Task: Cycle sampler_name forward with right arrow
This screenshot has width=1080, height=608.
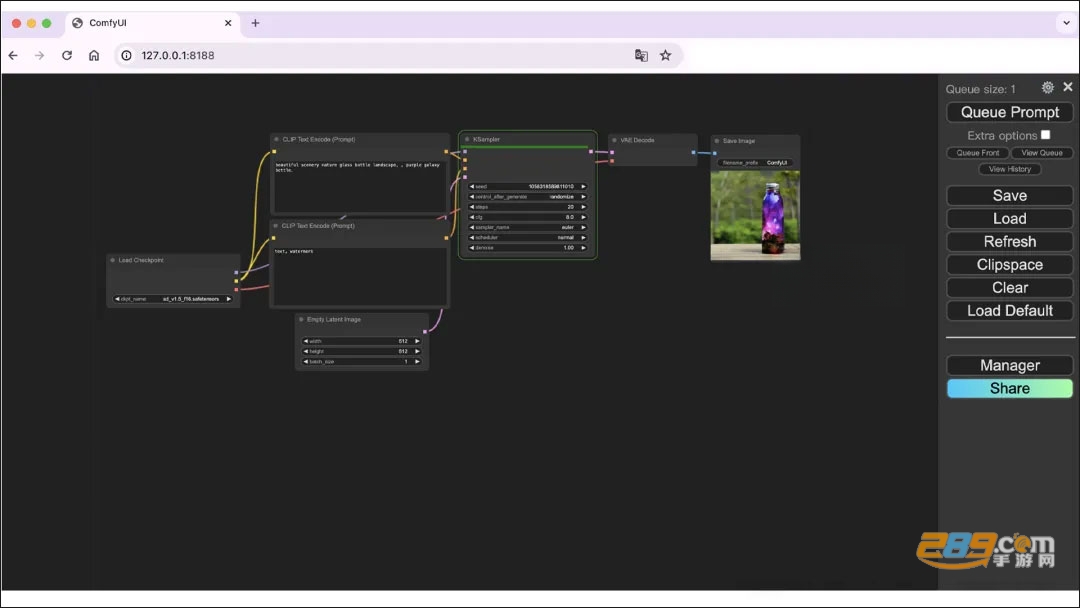Action: [x=583, y=227]
